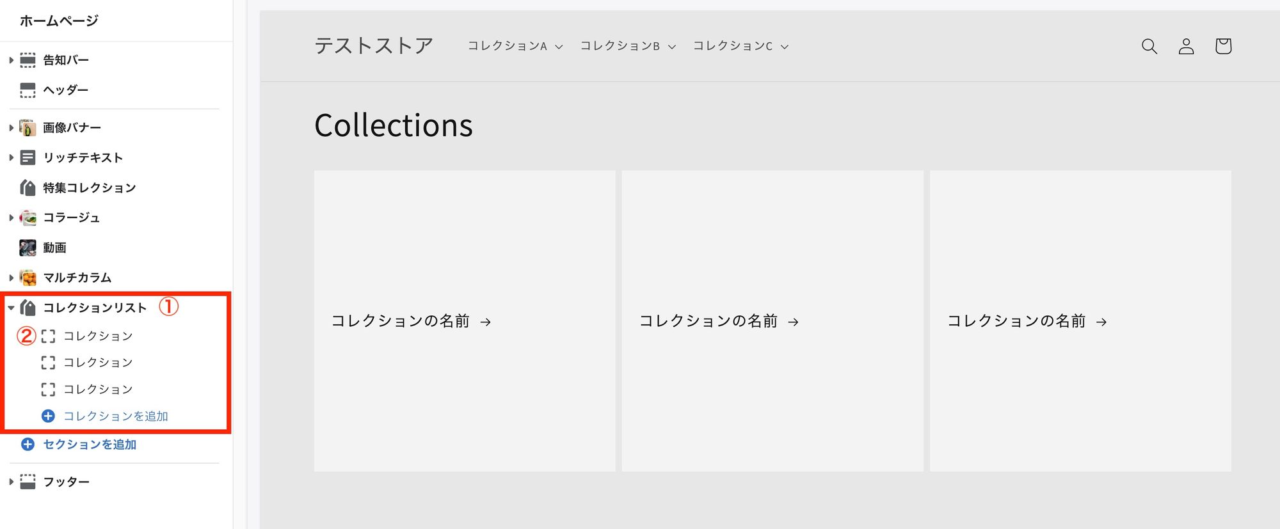Click the account login icon
The width and height of the screenshot is (1280, 529).
(1186, 46)
